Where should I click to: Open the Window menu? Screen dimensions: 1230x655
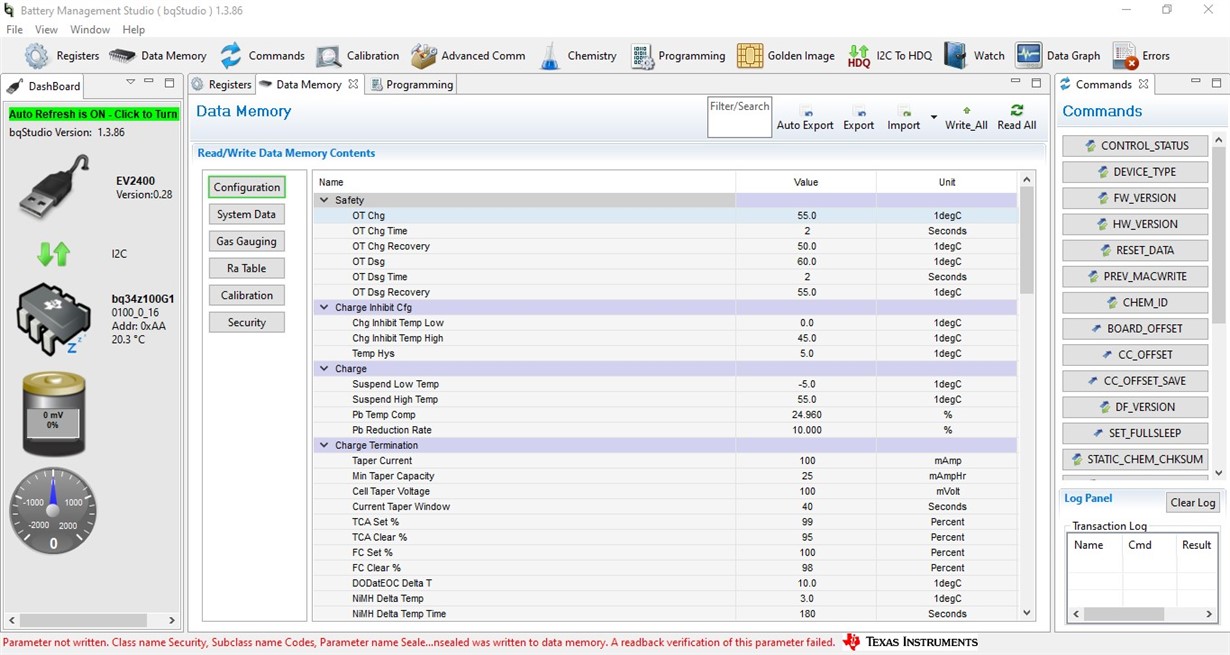pyautogui.click(x=90, y=30)
